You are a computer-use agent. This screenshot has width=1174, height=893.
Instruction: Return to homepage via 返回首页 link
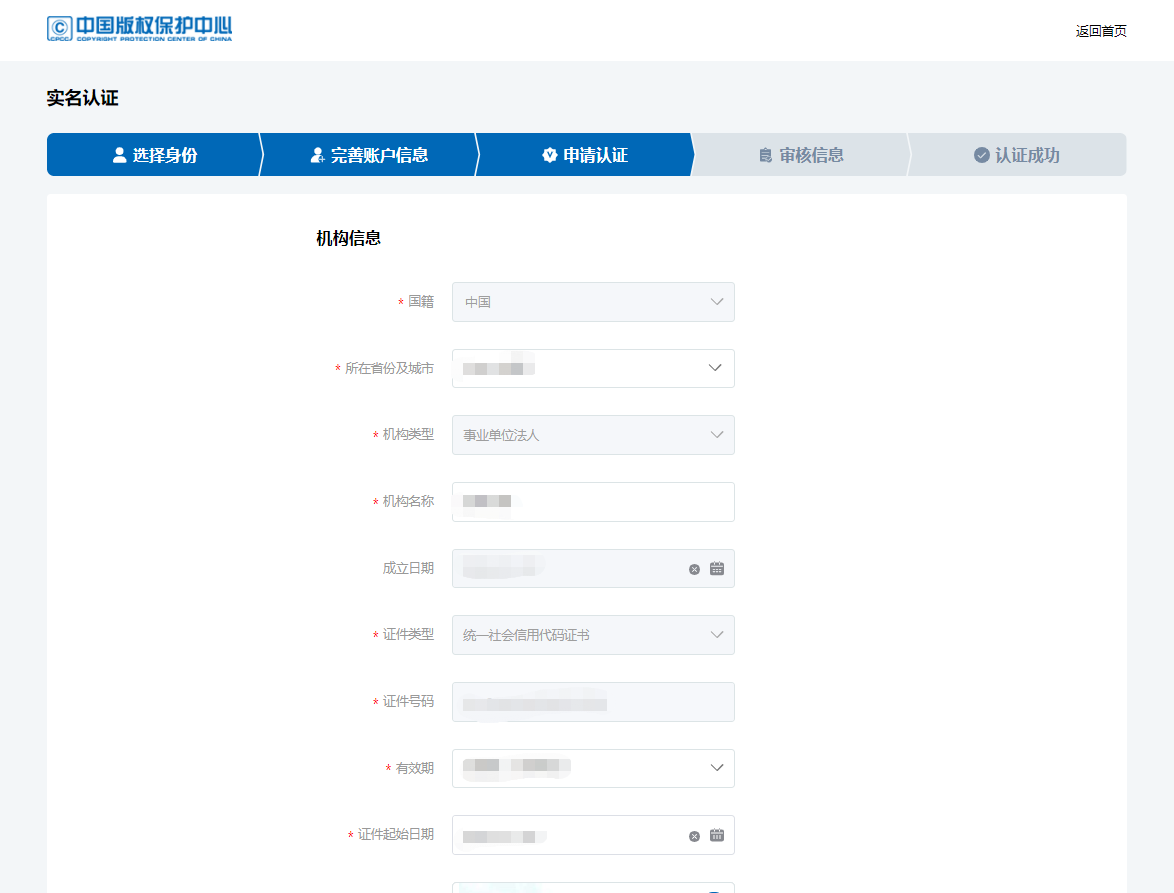coord(1101,31)
